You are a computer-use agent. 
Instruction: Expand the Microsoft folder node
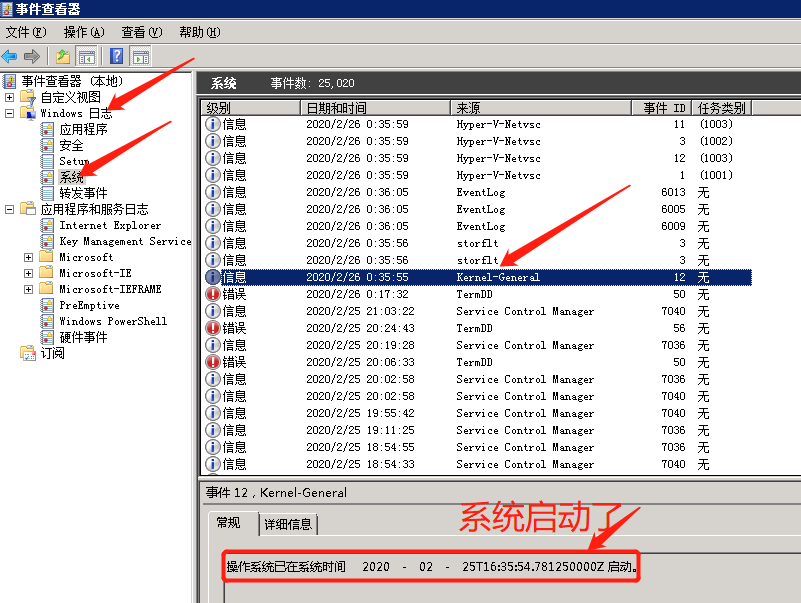[29, 258]
